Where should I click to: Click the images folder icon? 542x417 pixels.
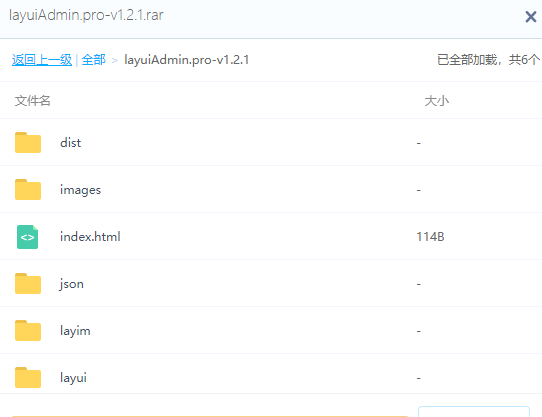pyautogui.click(x=28, y=189)
